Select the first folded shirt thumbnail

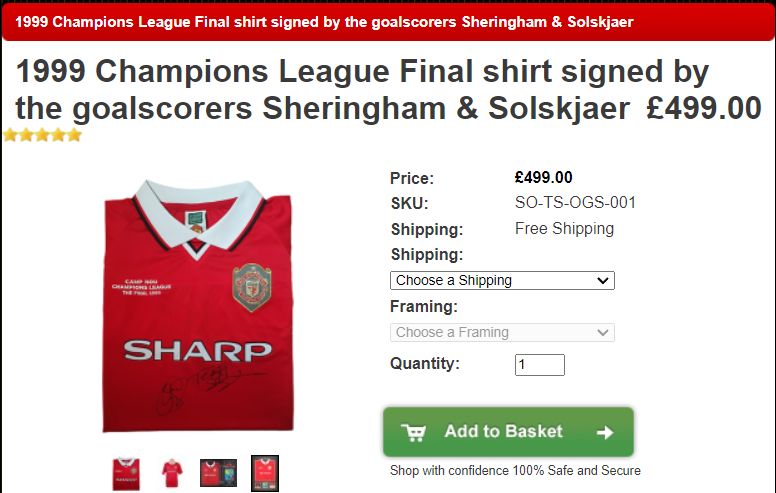click(126, 474)
